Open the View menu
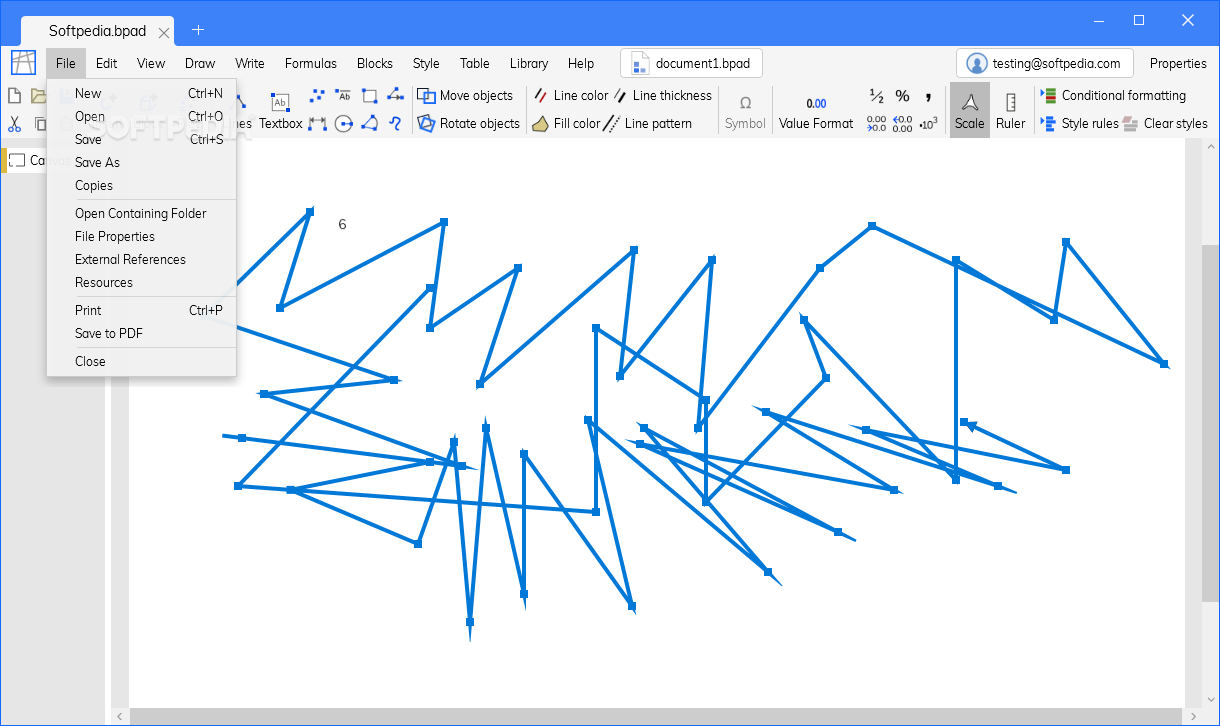The height and width of the screenshot is (726, 1220). point(151,63)
